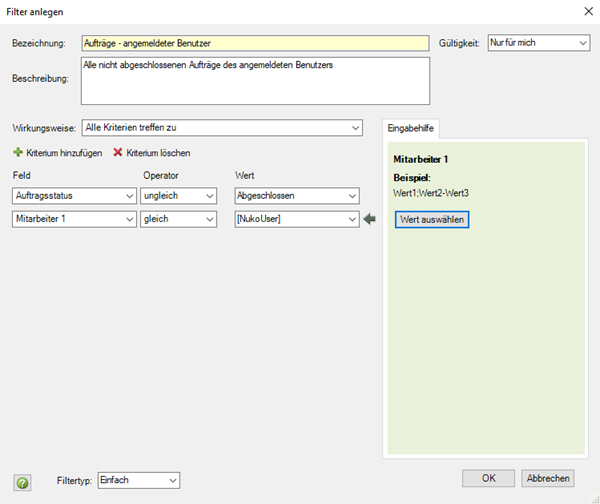Open the Auftragsstatus field dropdown
Image resolution: width=600 pixels, height=504 pixels.
74,196
